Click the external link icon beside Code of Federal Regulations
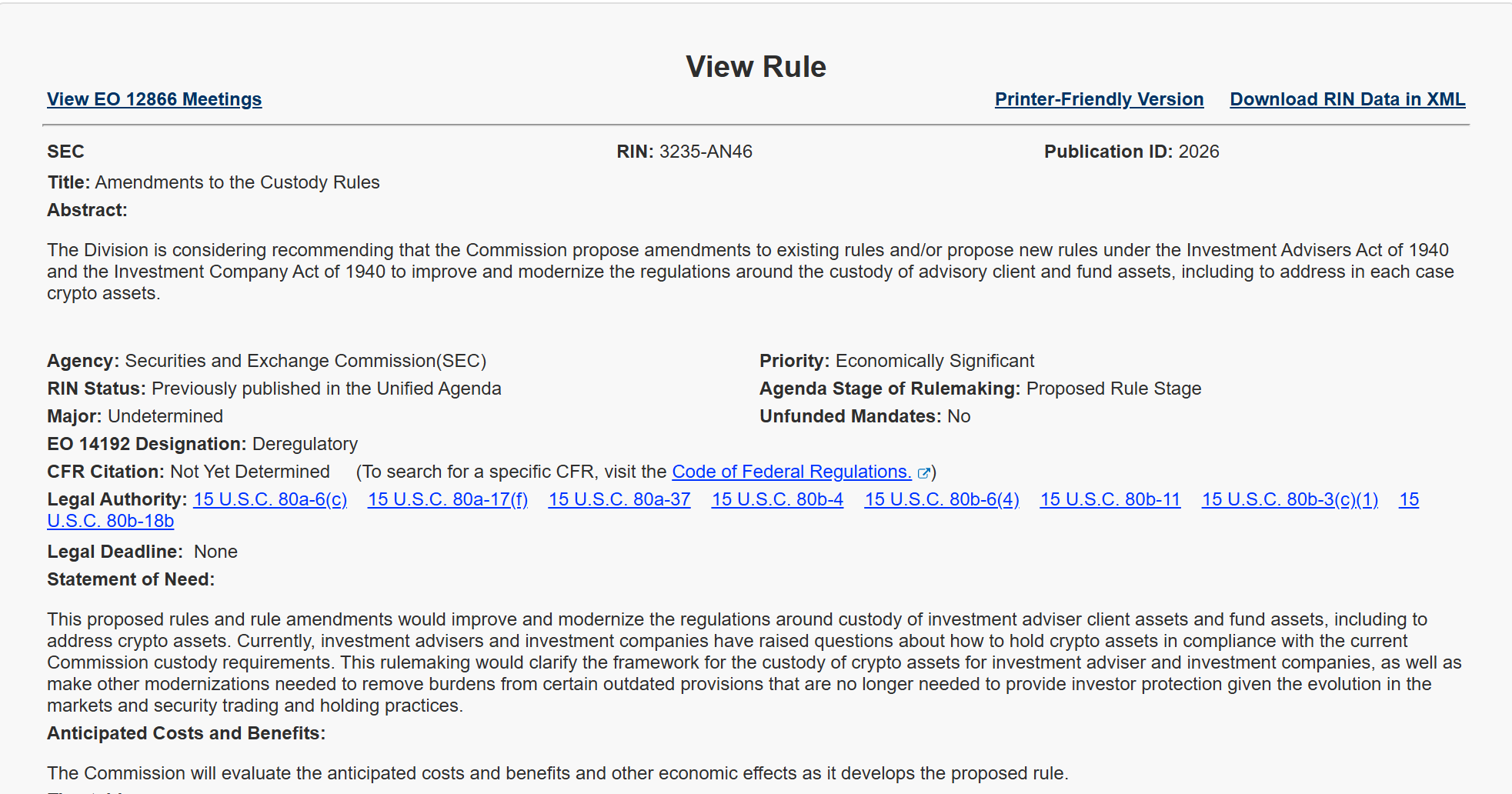The width and height of the screenshot is (1512, 794). [x=923, y=473]
